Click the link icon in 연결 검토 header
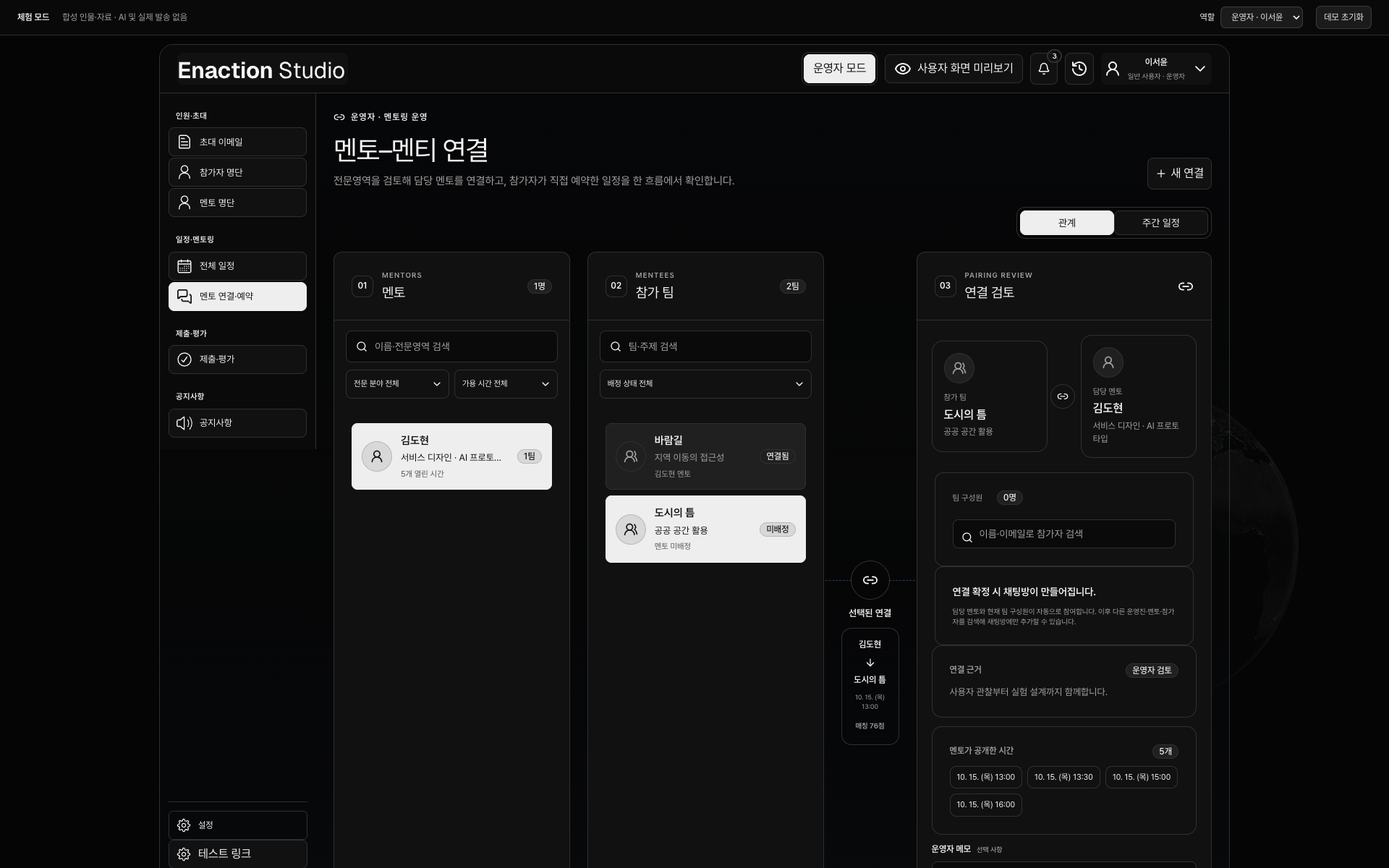Viewport: 1389px width, 868px height. 1185,286
